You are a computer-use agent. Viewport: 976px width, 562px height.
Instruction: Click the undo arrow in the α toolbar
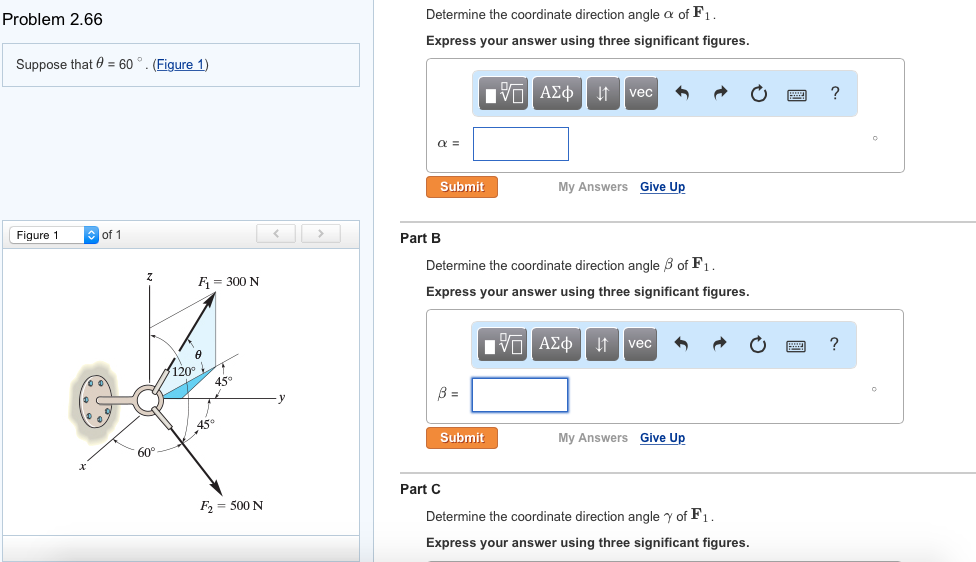pyautogui.click(x=683, y=94)
